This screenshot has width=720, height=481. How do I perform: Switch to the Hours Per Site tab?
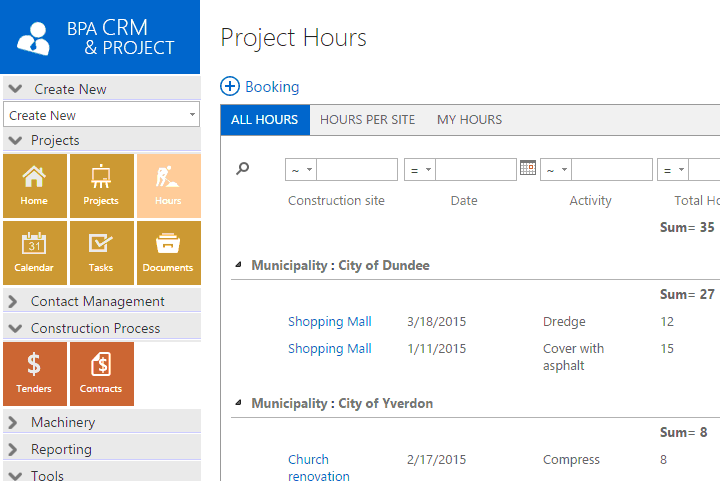coord(367,120)
